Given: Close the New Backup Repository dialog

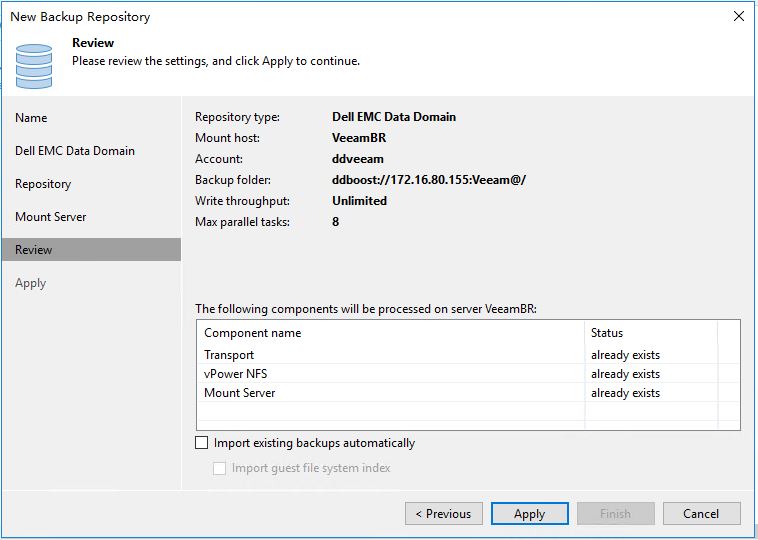Looking at the screenshot, I should coord(738,16).
